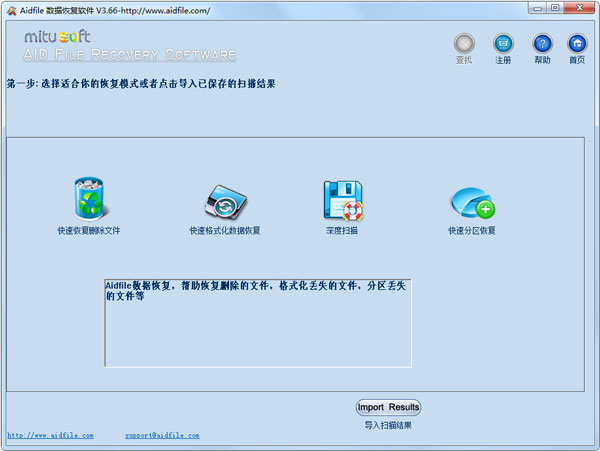Click the 快速恢复删除文件 label

click(x=89, y=230)
